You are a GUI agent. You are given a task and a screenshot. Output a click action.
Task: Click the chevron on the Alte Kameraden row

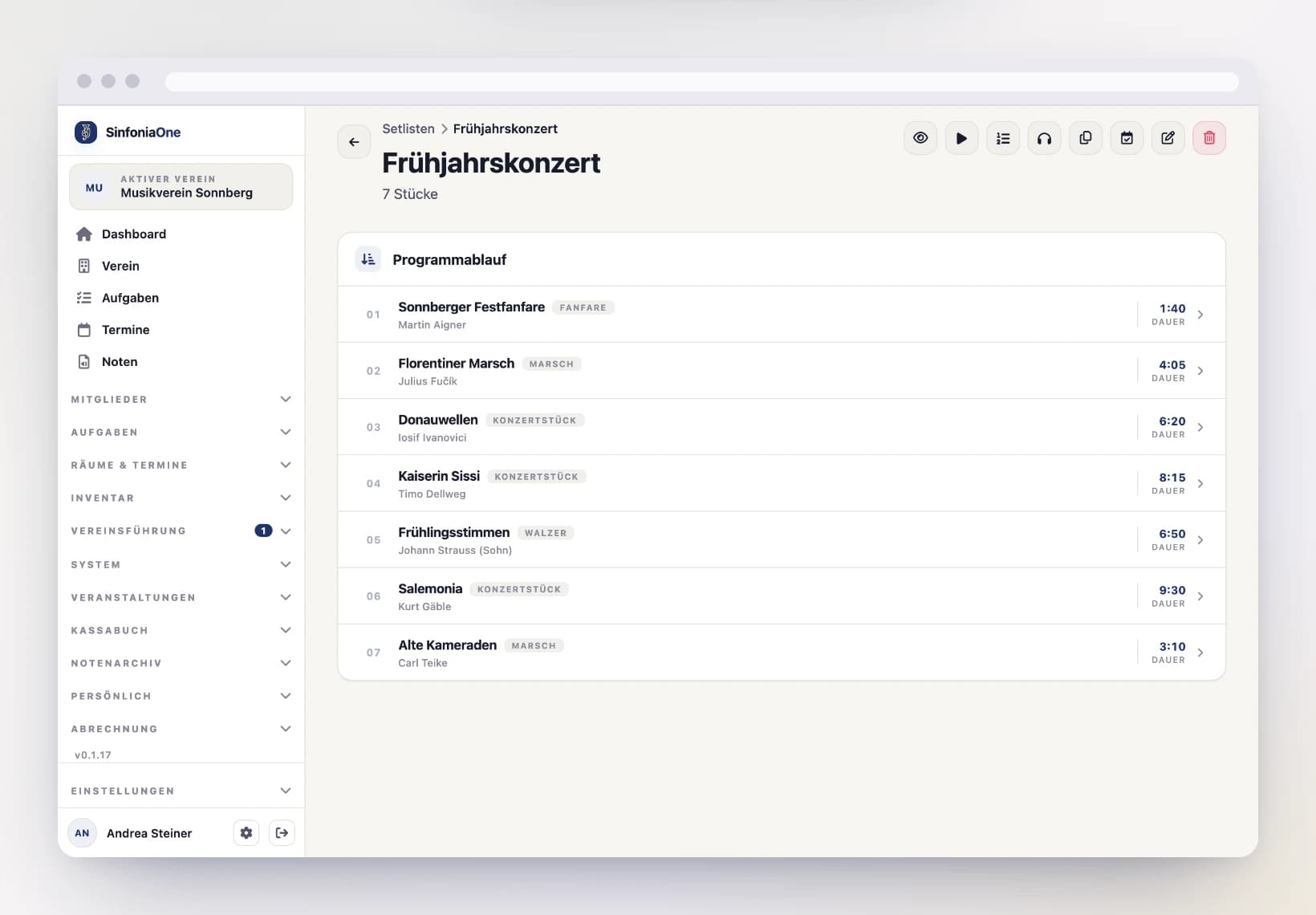(1200, 653)
